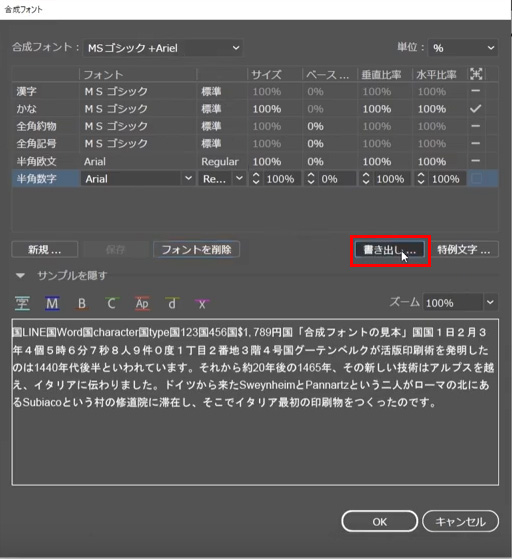Click the フォントを削除 button

196,250
